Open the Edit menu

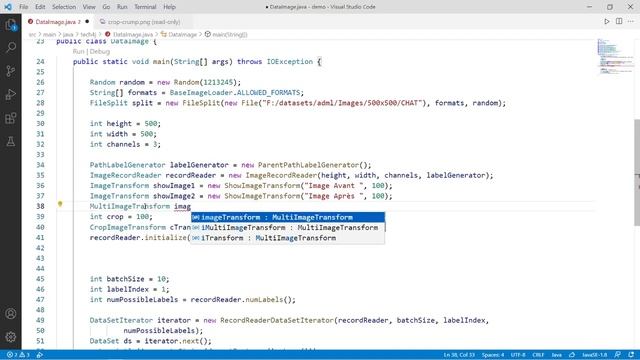[x=40, y=7]
